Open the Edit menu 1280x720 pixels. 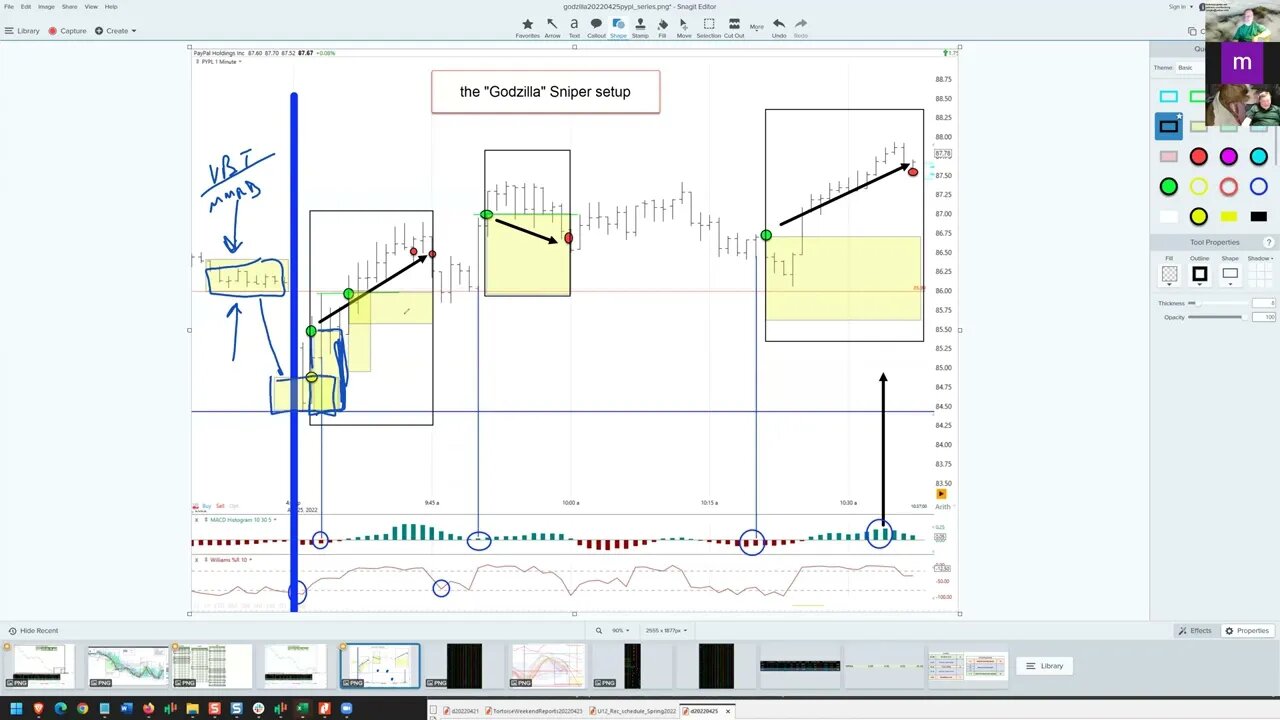[x=26, y=6]
